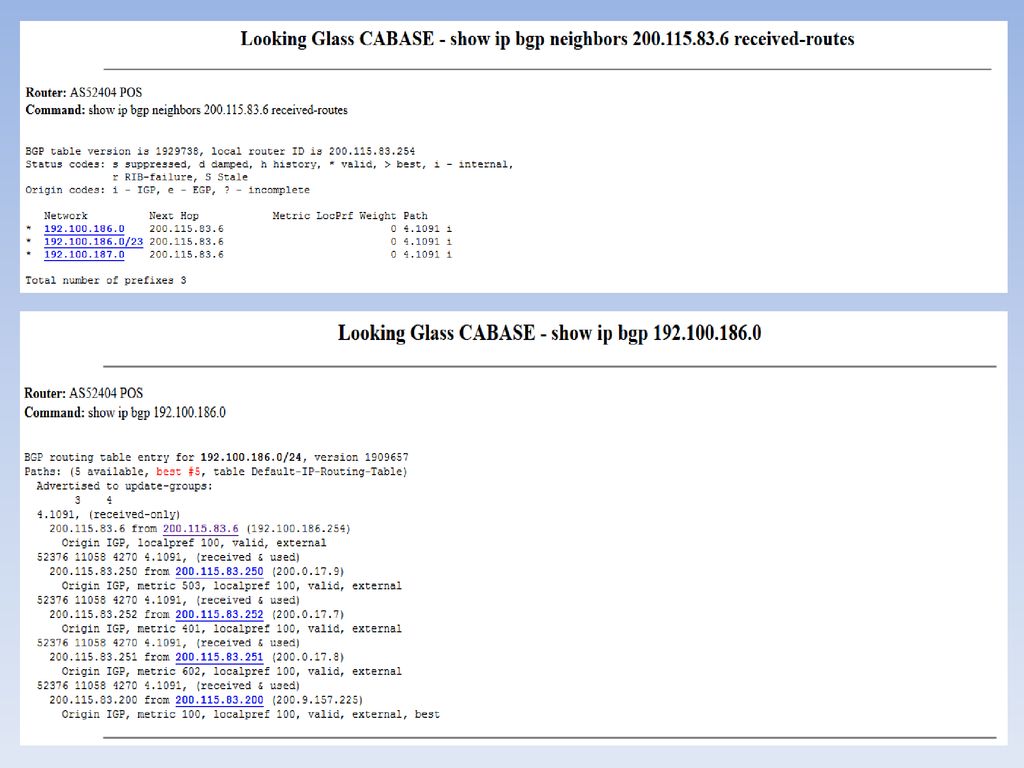
Task: Open the 192.100.186.0 network link
Action: pos(84,229)
